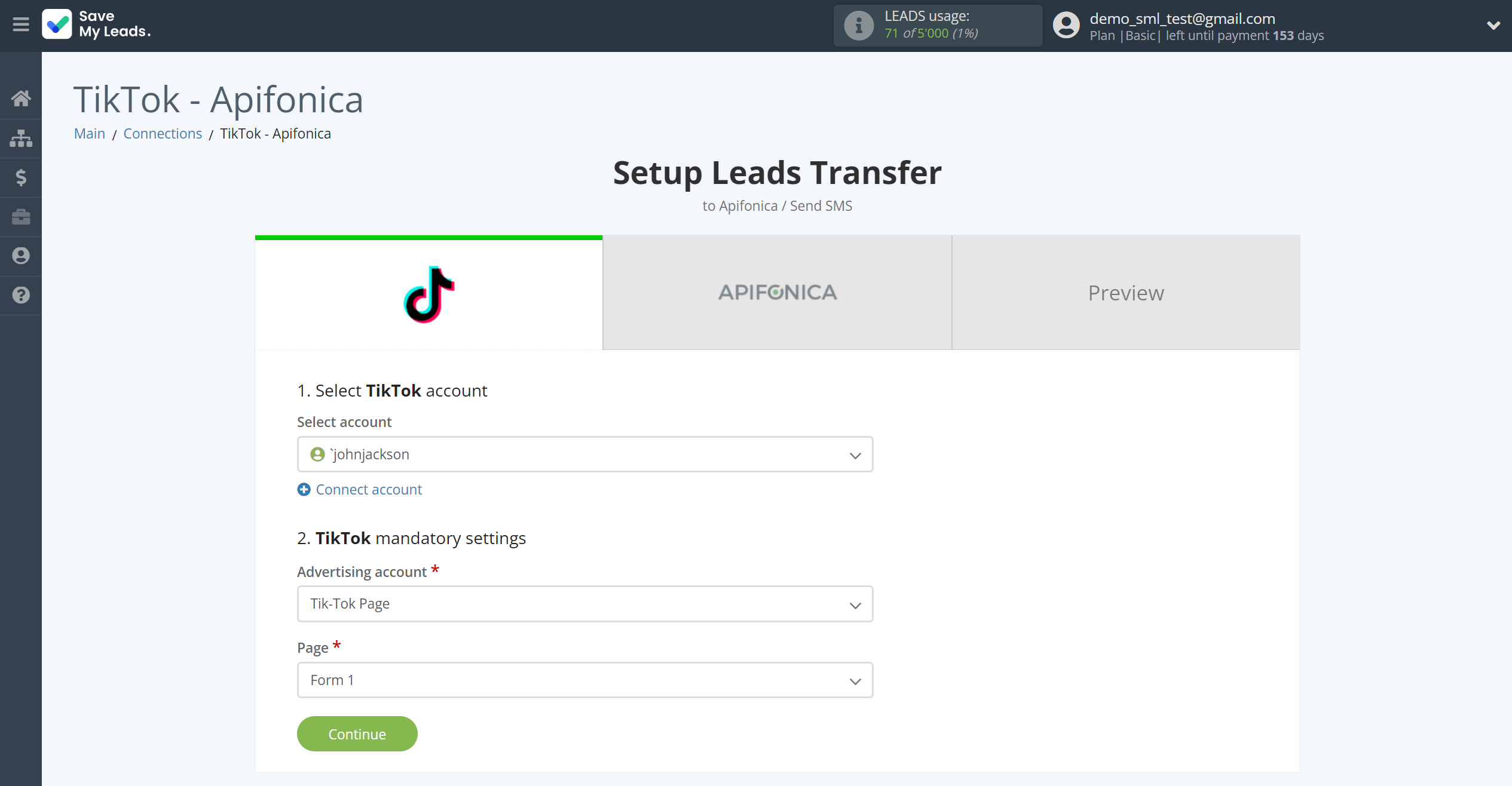Click the Continue button to proceed

(357, 733)
